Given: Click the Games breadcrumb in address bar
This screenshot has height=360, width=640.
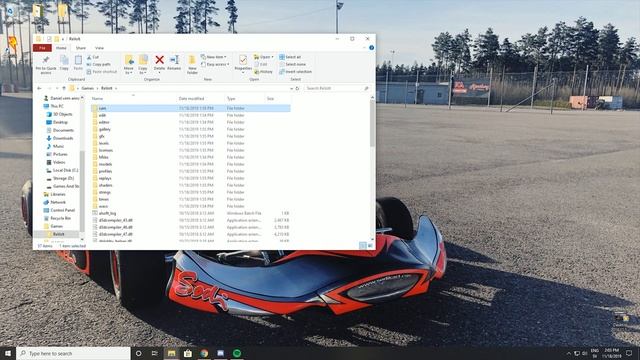Looking at the screenshot, I should [88, 88].
